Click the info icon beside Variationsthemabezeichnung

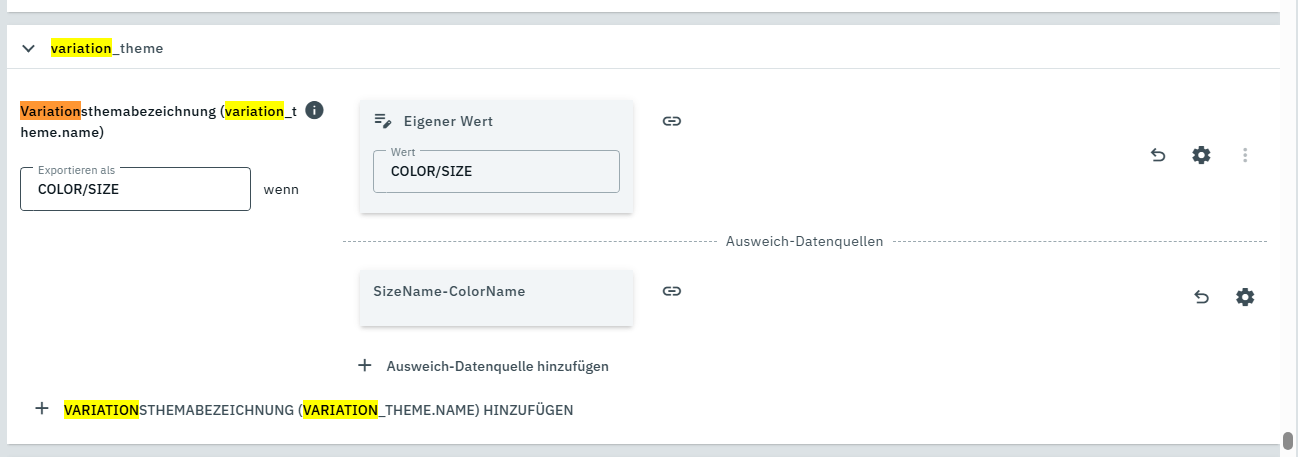314,110
